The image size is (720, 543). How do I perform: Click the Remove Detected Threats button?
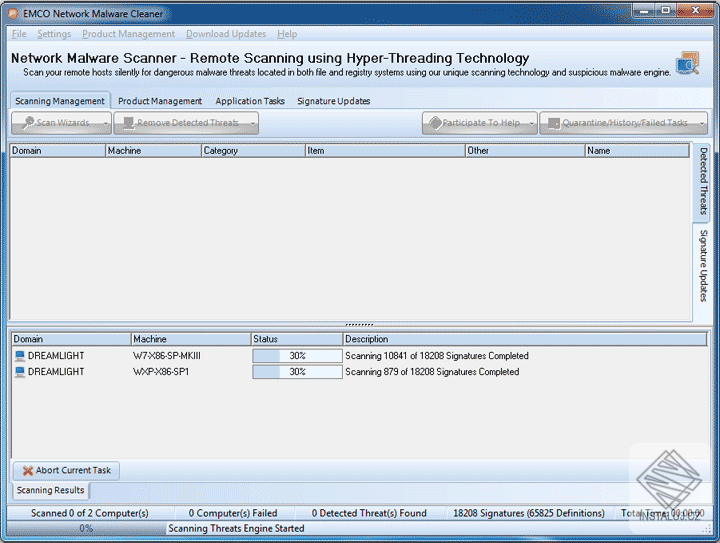[186, 123]
